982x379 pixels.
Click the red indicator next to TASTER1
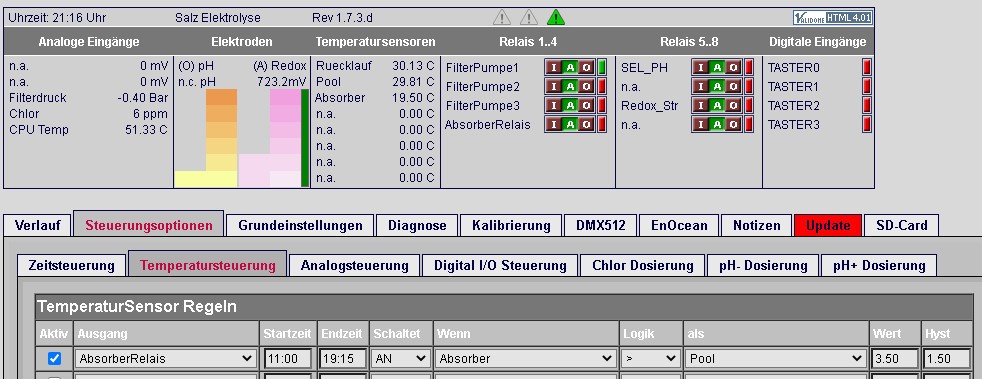pyautogui.click(x=867, y=86)
